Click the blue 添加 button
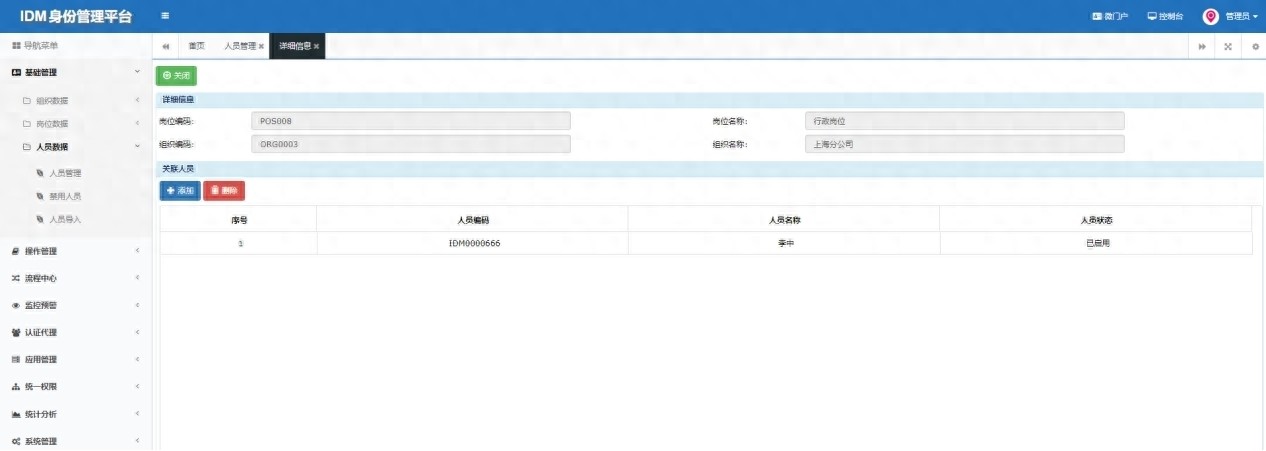Image resolution: width=1266 pixels, height=451 pixels. (x=180, y=190)
